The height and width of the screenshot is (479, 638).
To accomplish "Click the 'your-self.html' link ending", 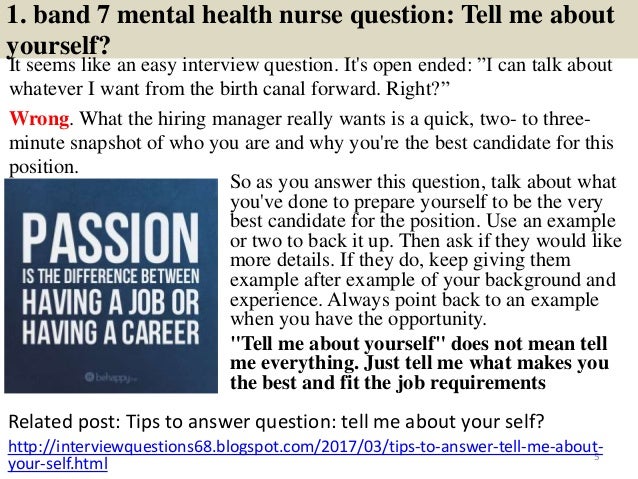I will [x=59, y=465].
